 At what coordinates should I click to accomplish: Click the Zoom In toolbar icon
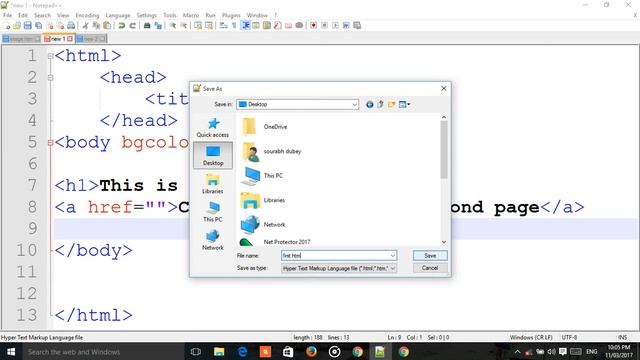click(173, 26)
